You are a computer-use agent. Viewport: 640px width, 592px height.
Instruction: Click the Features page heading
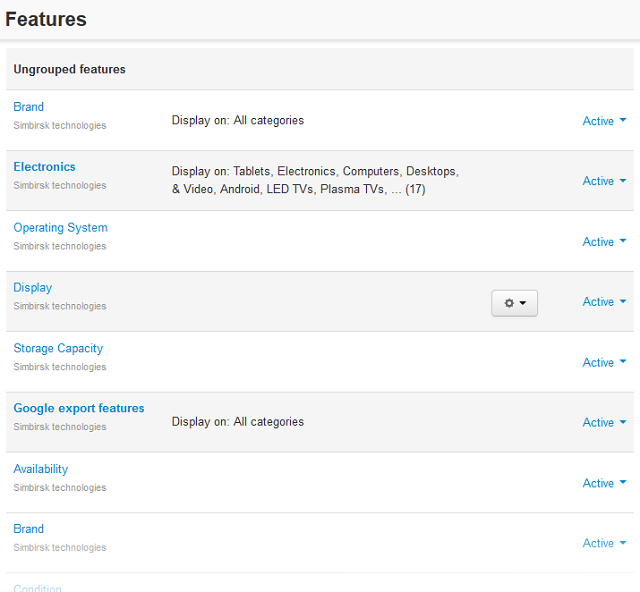click(x=46, y=19)
